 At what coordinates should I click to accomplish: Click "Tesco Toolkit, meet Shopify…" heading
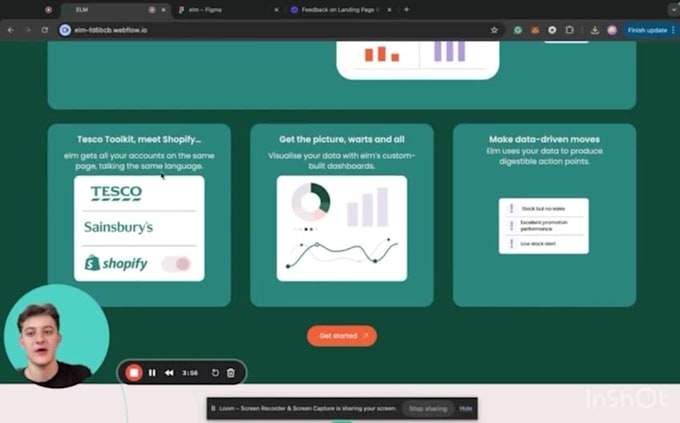click(x=139, y=139)
